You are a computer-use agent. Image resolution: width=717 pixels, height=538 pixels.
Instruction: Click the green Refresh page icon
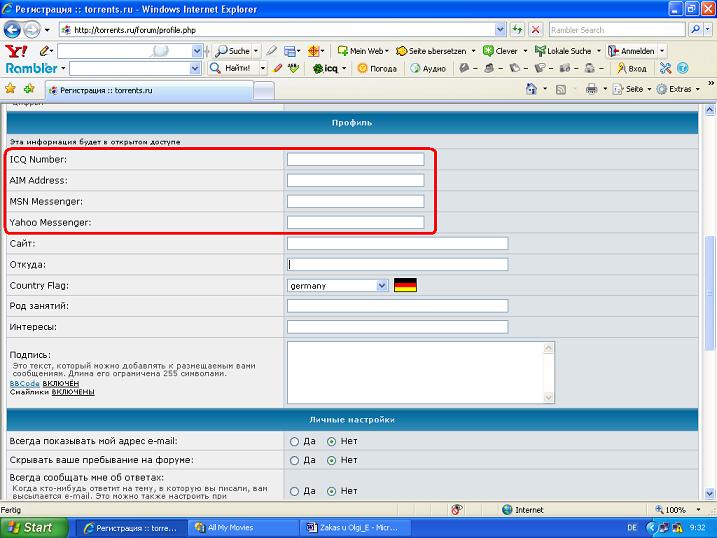517,30
